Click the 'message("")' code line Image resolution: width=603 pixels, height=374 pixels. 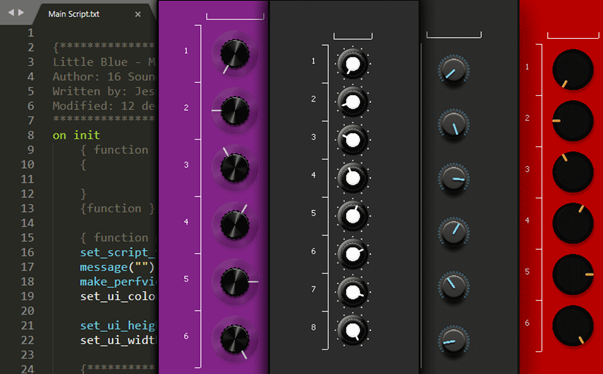point(117,267)
